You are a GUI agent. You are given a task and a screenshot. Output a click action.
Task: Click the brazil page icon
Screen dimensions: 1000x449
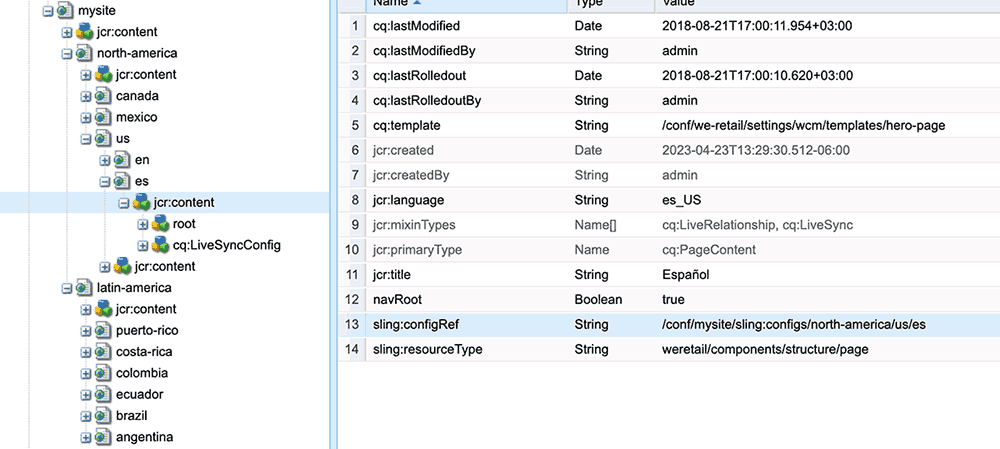click(x=103, y=416)
